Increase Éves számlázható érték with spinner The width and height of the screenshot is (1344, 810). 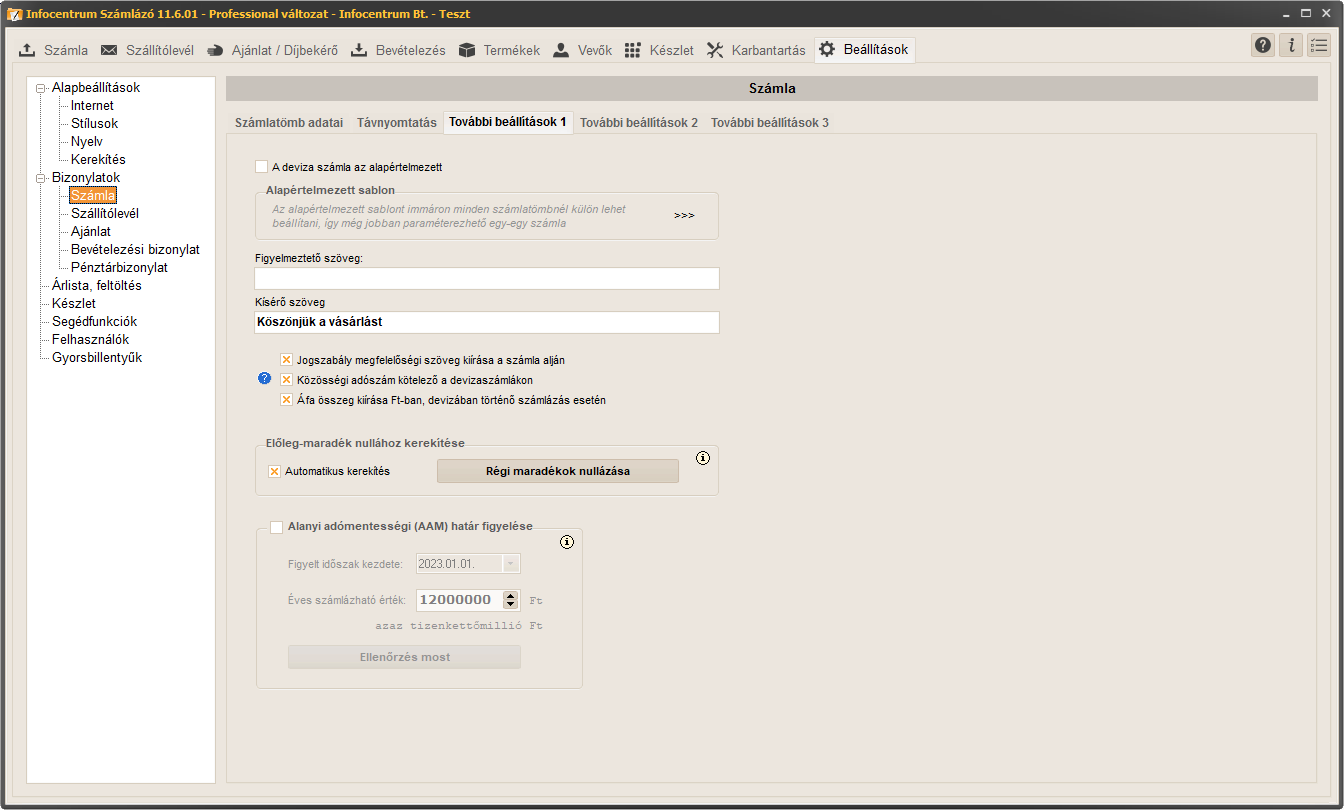click(x=511, y=596)
